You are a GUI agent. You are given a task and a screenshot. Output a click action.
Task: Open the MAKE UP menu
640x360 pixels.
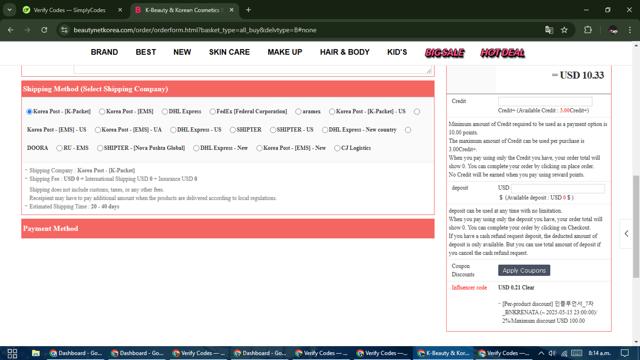tap(285, 52)
